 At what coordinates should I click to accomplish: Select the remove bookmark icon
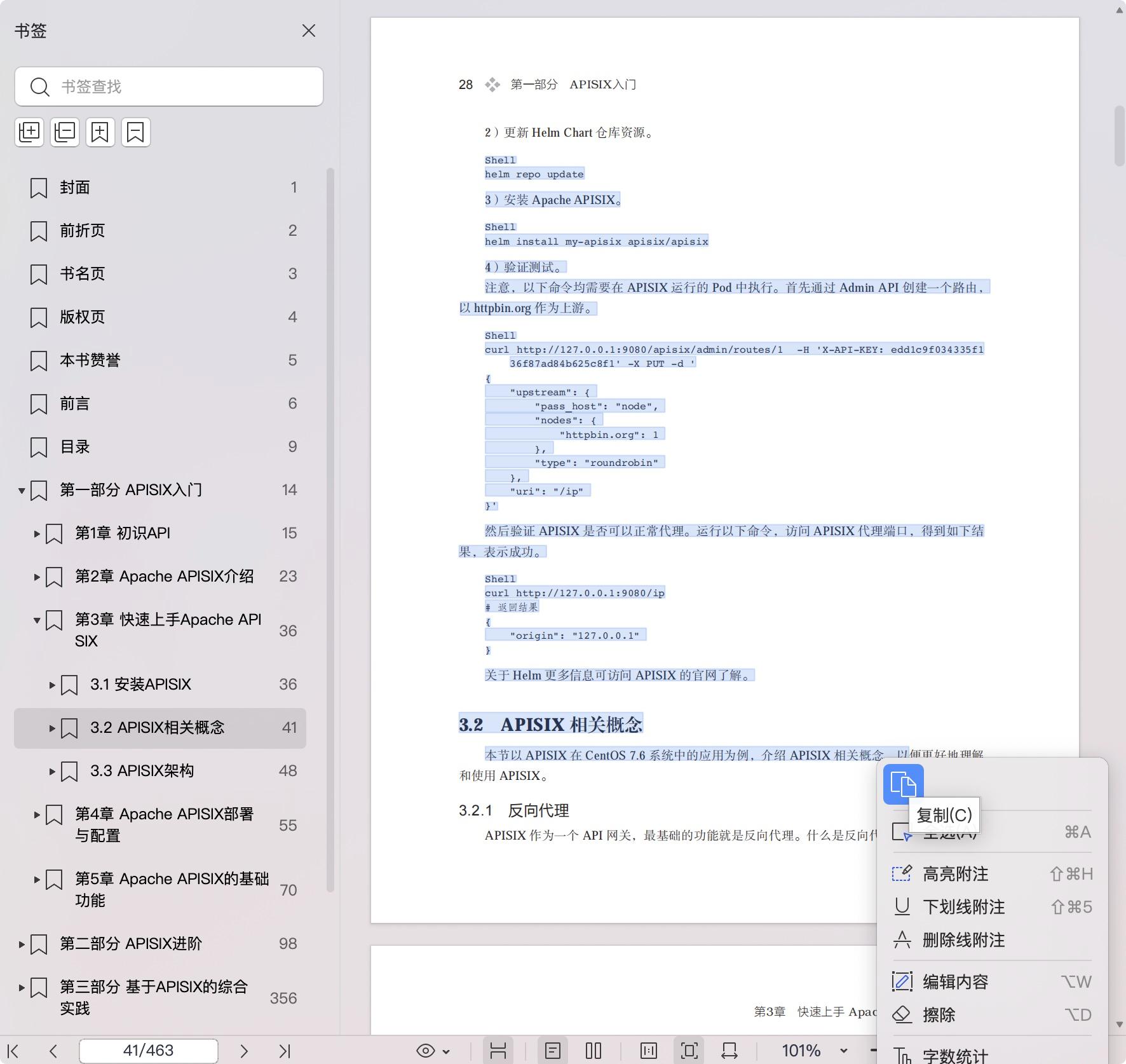(x=136, y=132)
